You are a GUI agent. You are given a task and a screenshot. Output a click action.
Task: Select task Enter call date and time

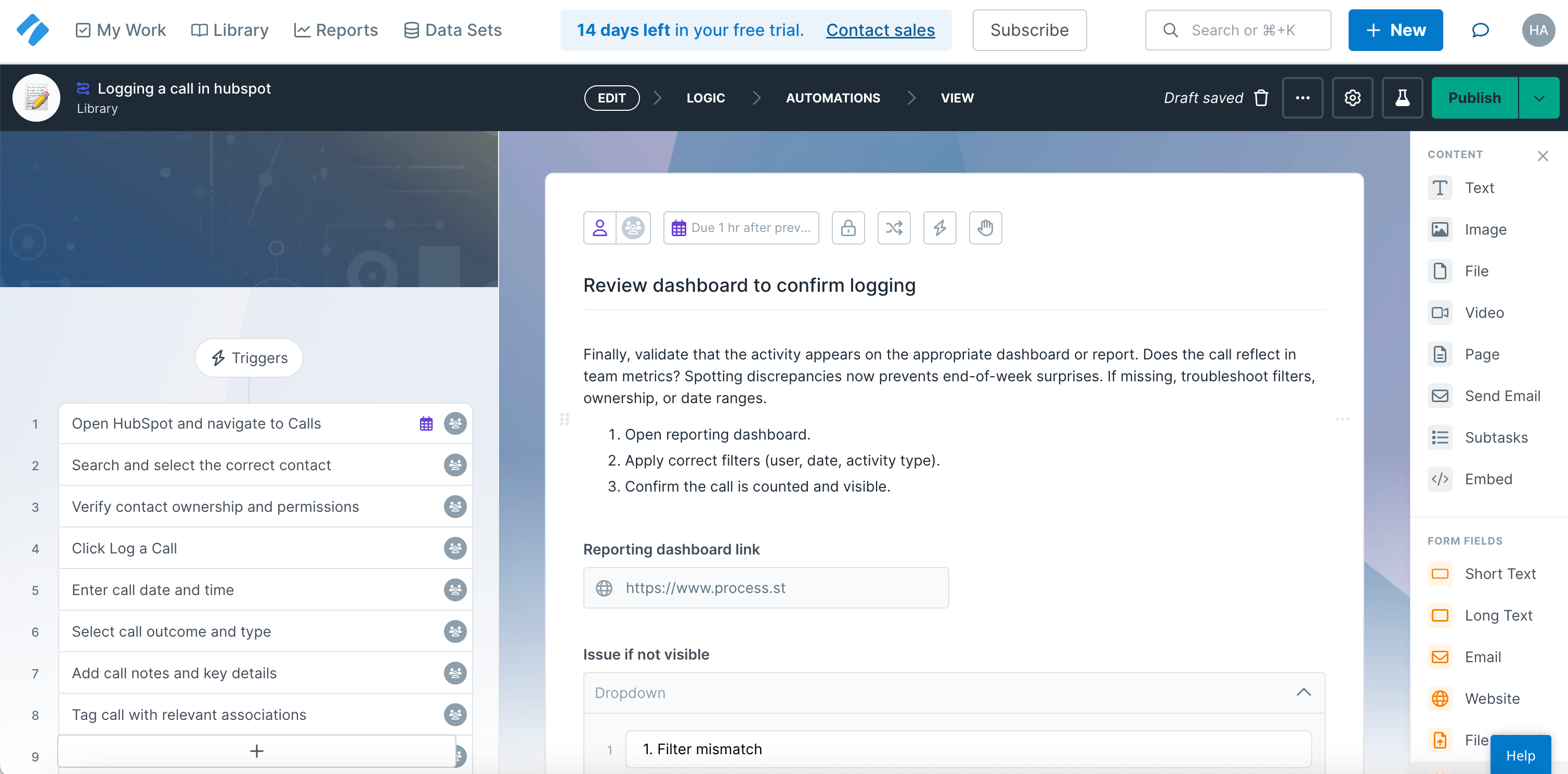(x=265, y=590)
